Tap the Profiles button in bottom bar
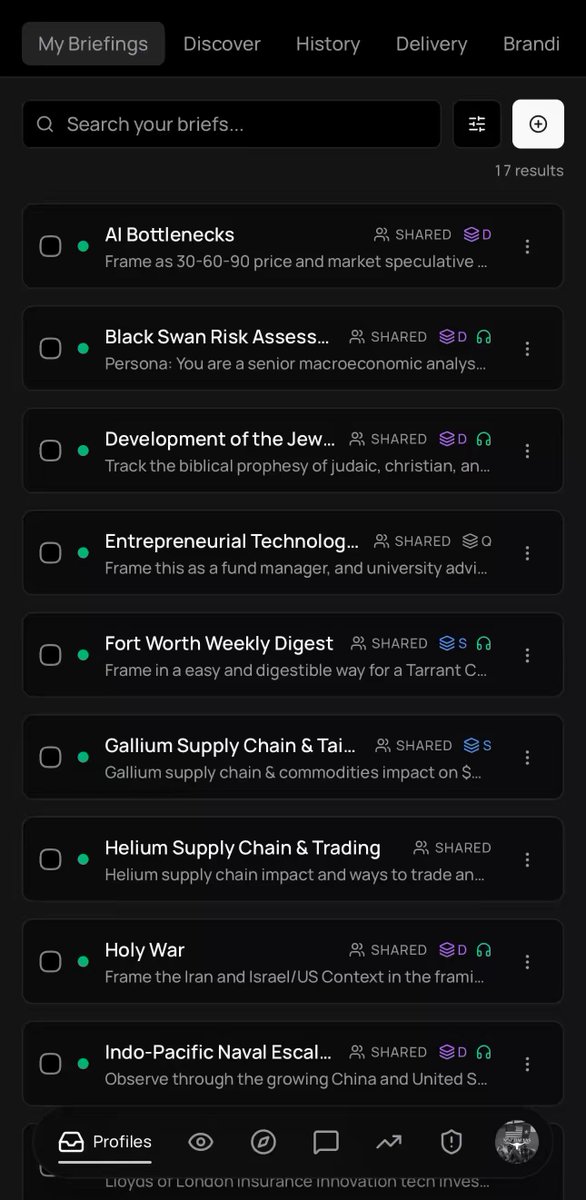The width and height of the screenshot is (586, 1200). [105, 1142]
